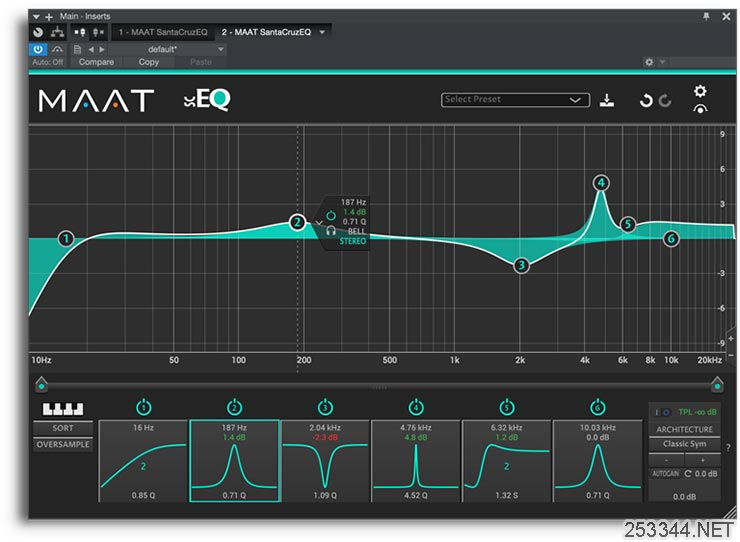Reset gain with circular arrow beside 0.0 dB
The height and width of the screenshot is (542, 740).
coord(688,474)
